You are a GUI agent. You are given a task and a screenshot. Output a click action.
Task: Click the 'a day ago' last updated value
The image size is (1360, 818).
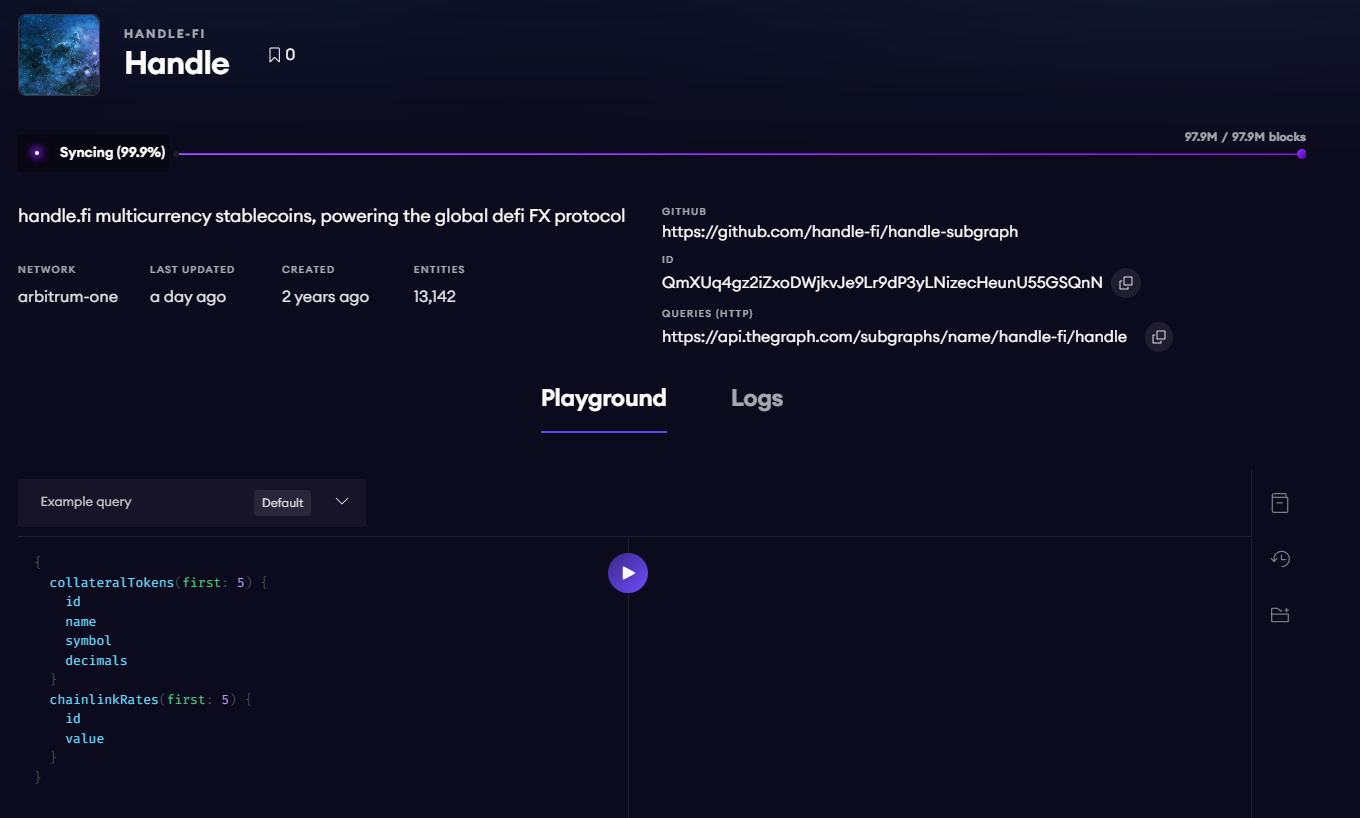pyautogui.click(x=188, y=297)
